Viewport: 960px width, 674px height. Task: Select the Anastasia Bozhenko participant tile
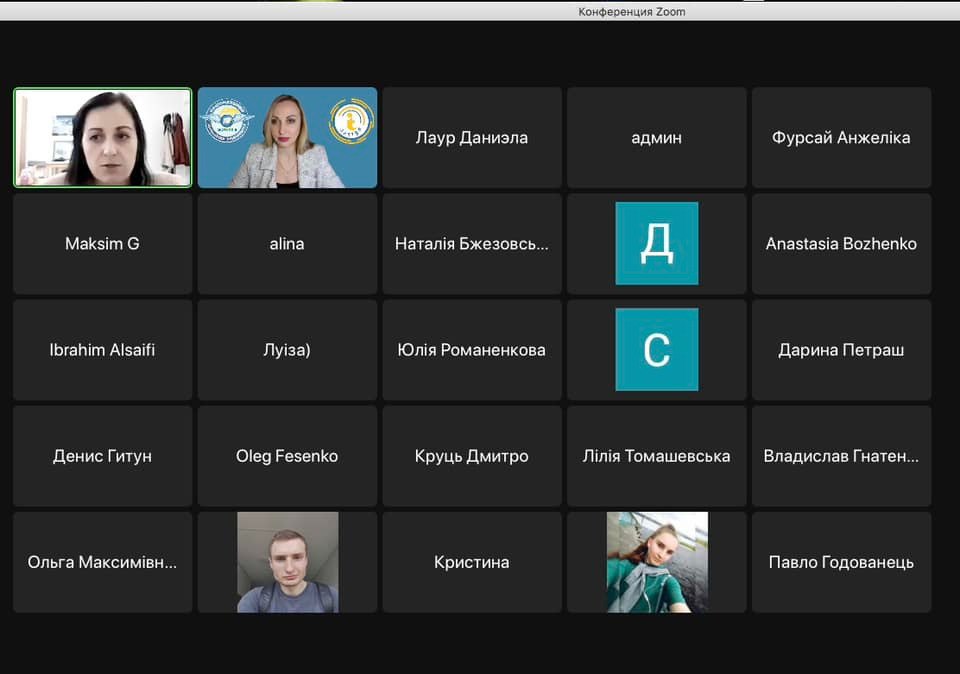point(841,244)
